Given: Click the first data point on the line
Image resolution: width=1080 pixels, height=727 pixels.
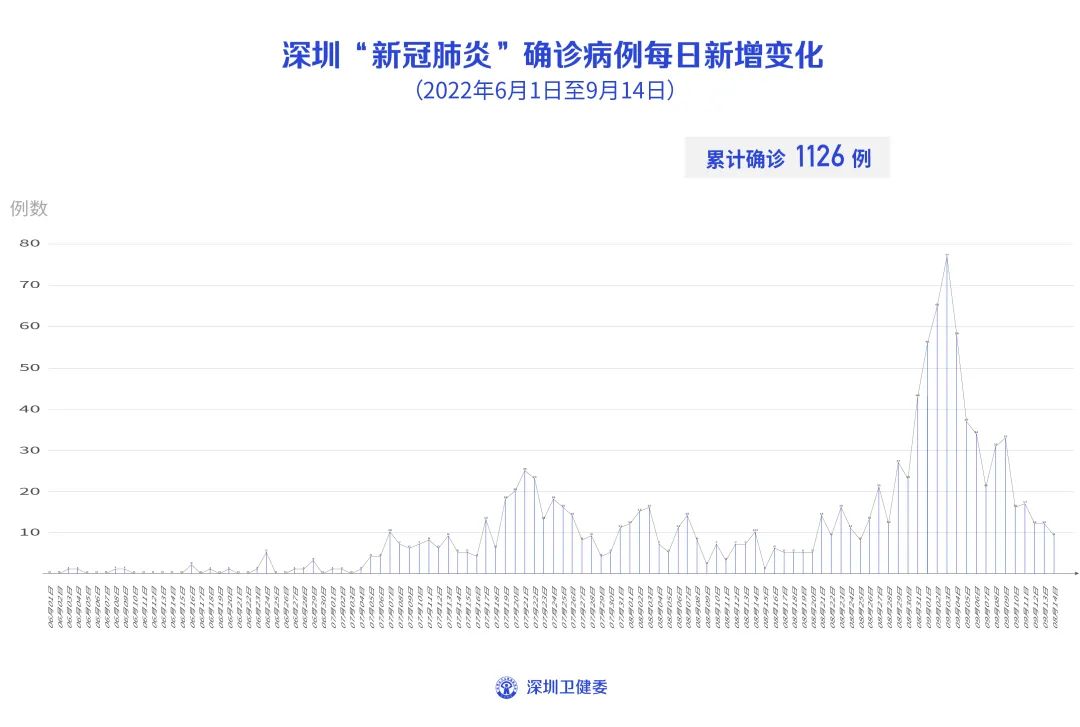Looking at the screenshot, I should (x=49, y=572).
